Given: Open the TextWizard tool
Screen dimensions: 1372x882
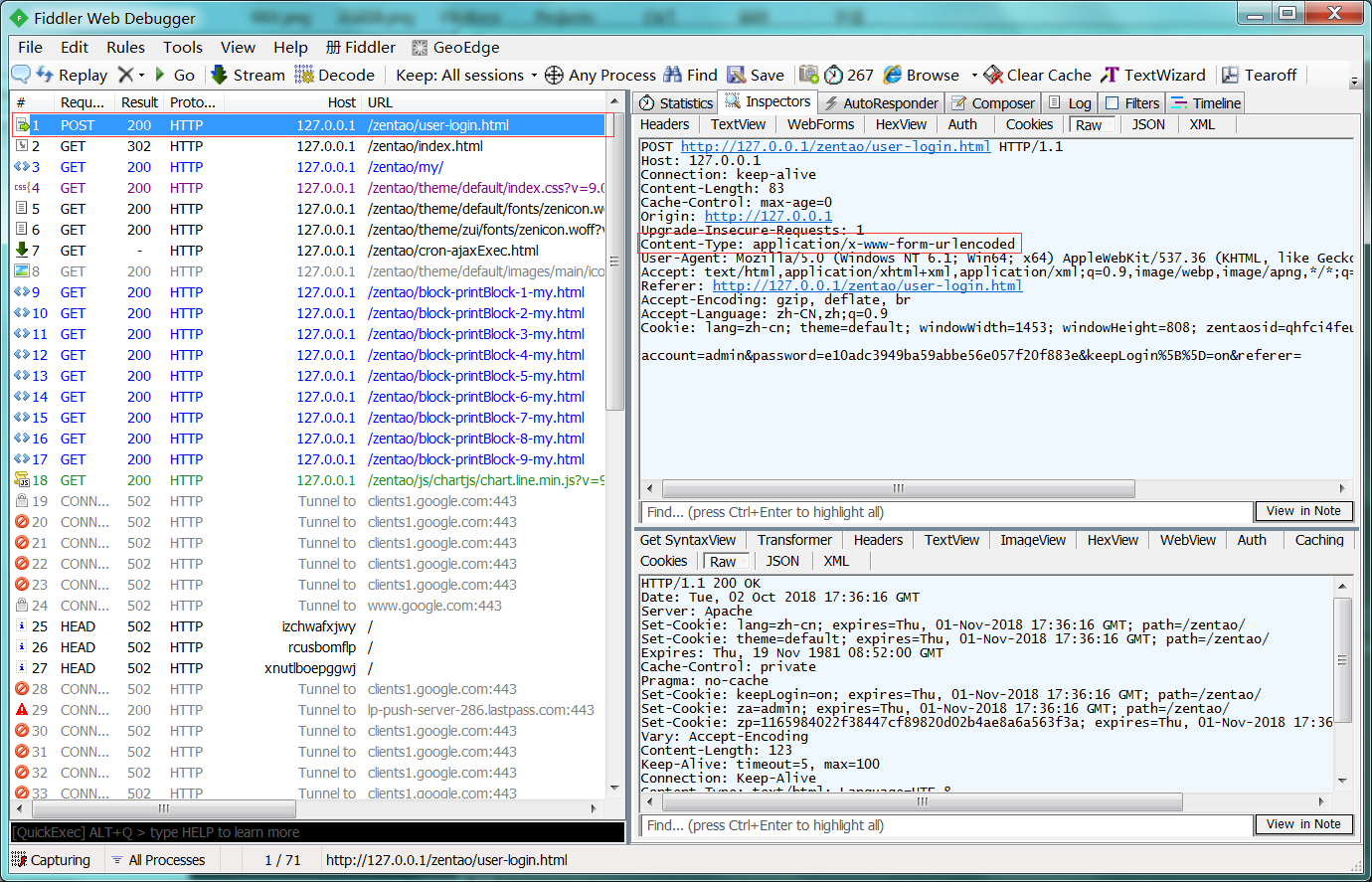Looking at the screenshot, I should pyautogui.click(x=1152, y=75).
